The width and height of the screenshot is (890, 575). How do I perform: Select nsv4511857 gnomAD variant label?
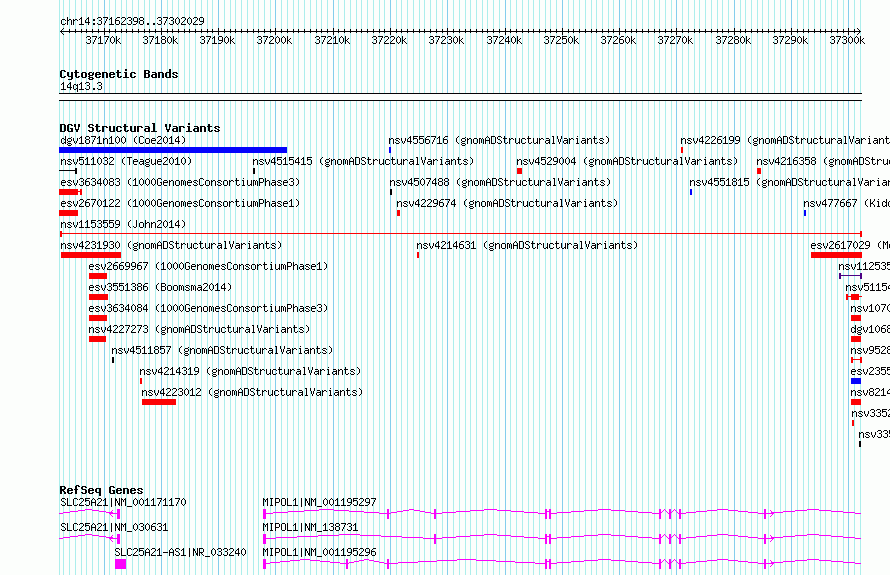[x=222, y=350]
